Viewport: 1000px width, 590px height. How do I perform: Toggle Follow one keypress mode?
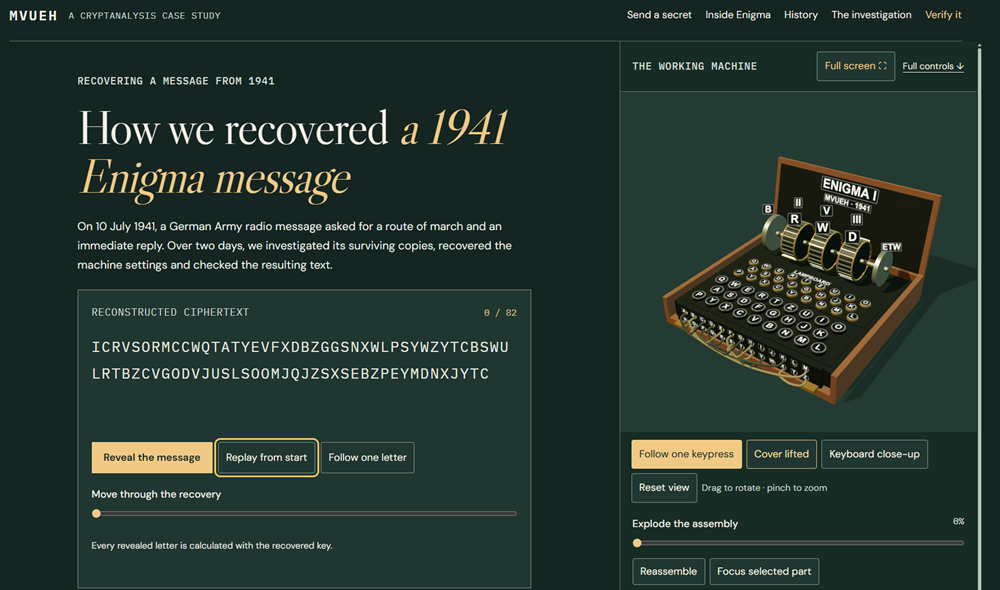pyautogui.click(x=686, y=454)
